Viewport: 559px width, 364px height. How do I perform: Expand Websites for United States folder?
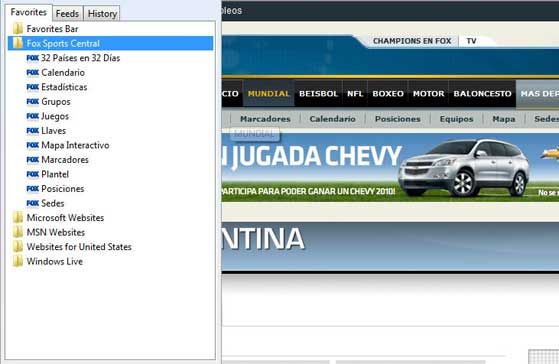(x=79, y=247)
